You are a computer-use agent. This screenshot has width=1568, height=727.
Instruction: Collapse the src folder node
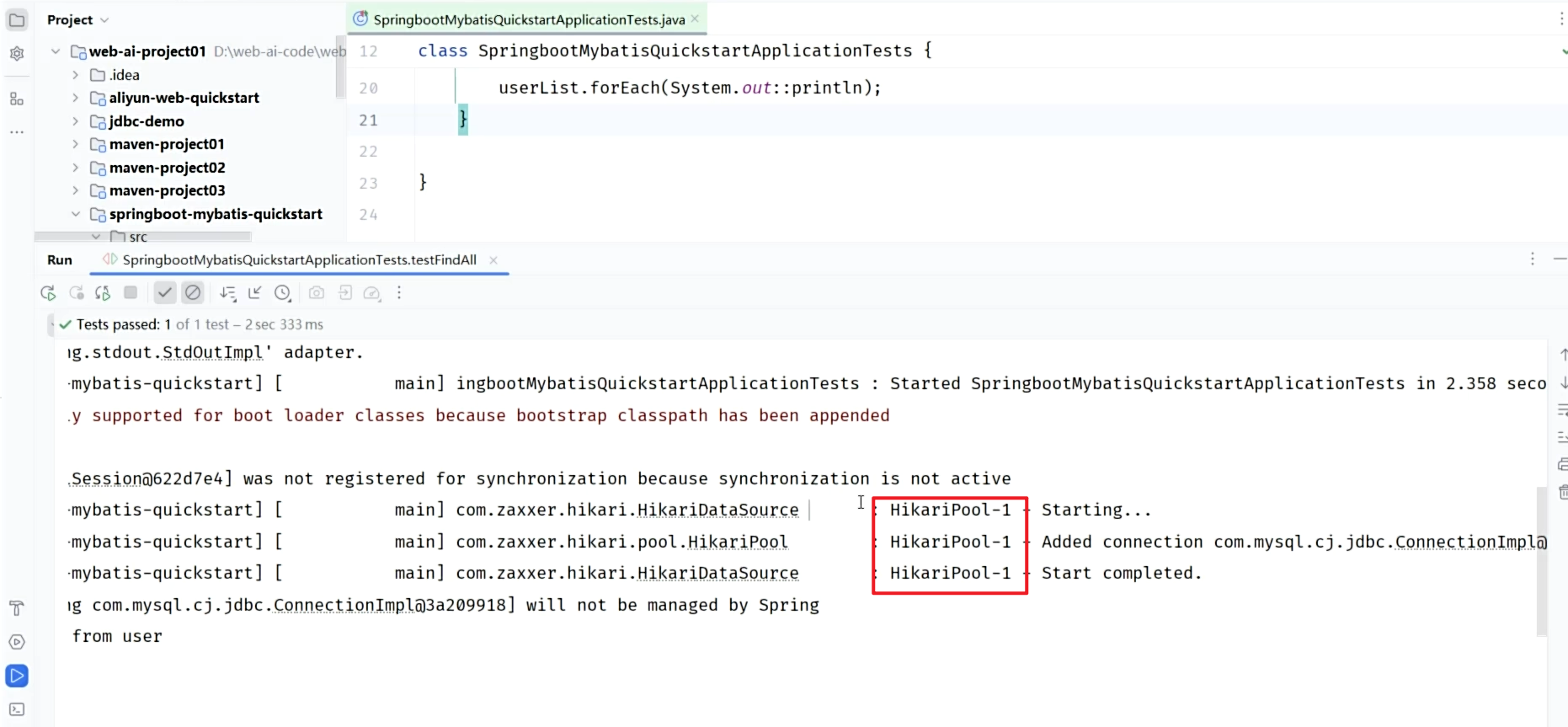coord(96,237)
